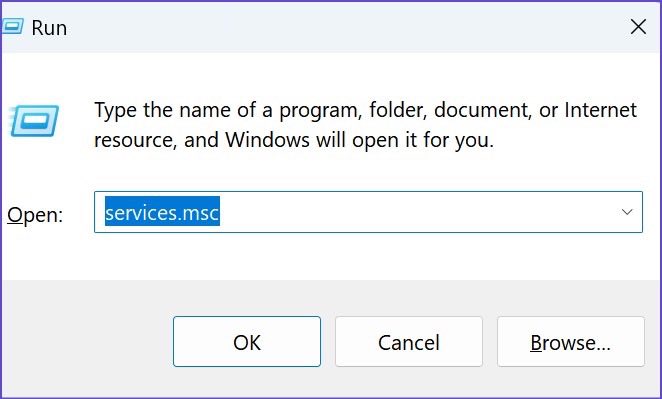The width and height of the screenshot is (662, 399).
Task: Click the gray footer strip below the Cancel button
Action: point(409,382)
